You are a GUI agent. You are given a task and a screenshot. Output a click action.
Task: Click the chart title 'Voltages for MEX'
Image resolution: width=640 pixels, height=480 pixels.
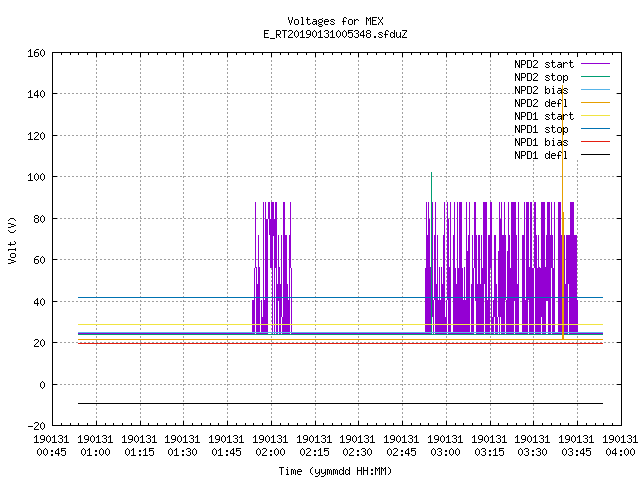(335, 21)
